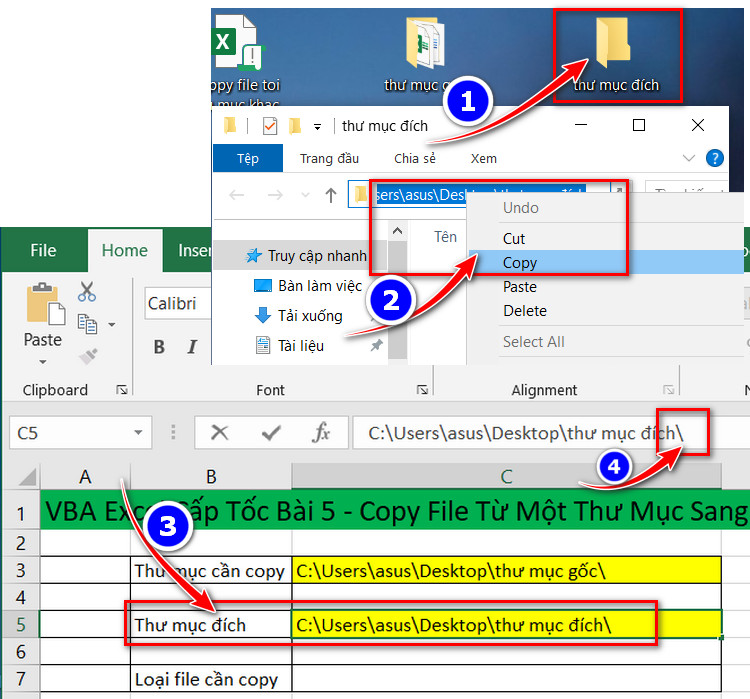This screenshot has height=699, width=750.
Task: Toggle Bold formatting
Action: tap(159, 346)
